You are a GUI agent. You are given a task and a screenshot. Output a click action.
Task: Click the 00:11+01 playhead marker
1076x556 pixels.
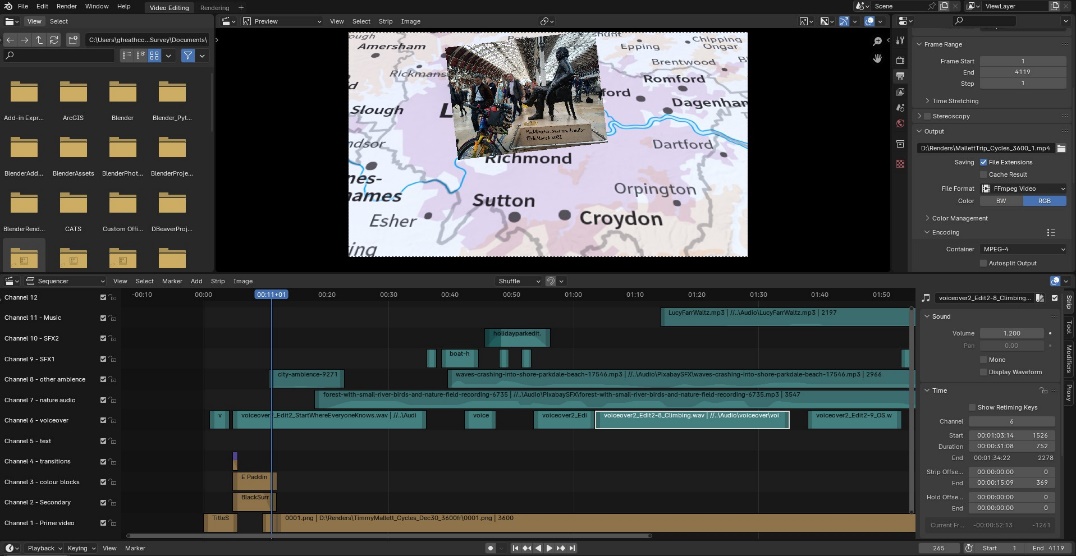point(271,294)
